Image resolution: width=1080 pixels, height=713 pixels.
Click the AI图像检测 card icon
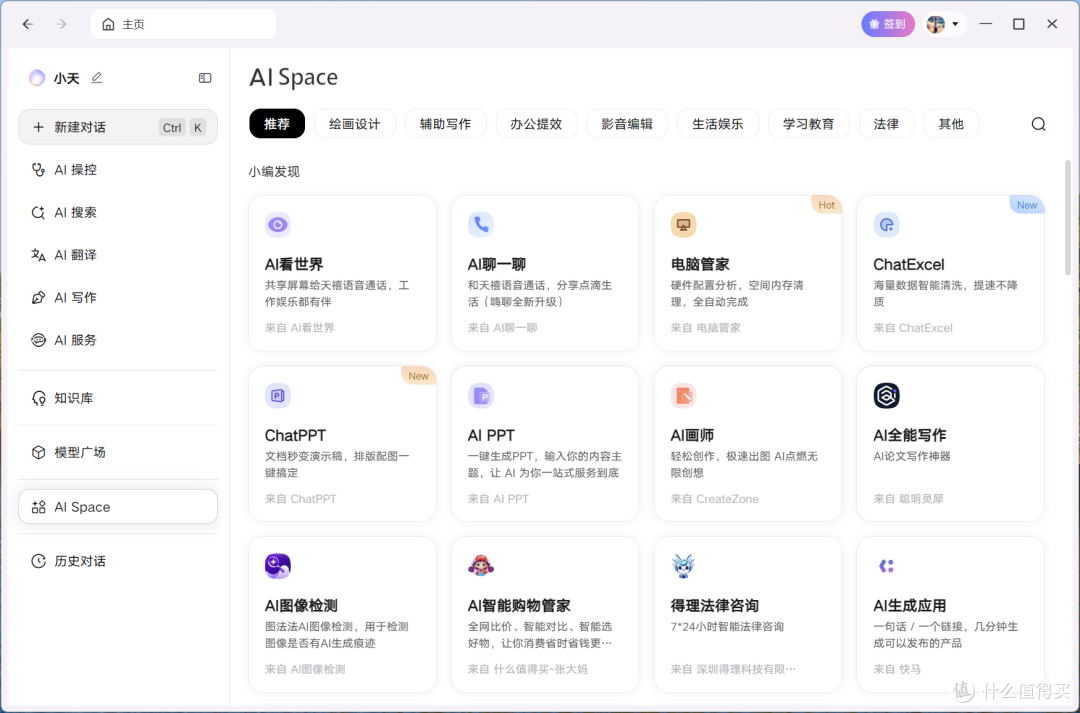click(278, 566)
